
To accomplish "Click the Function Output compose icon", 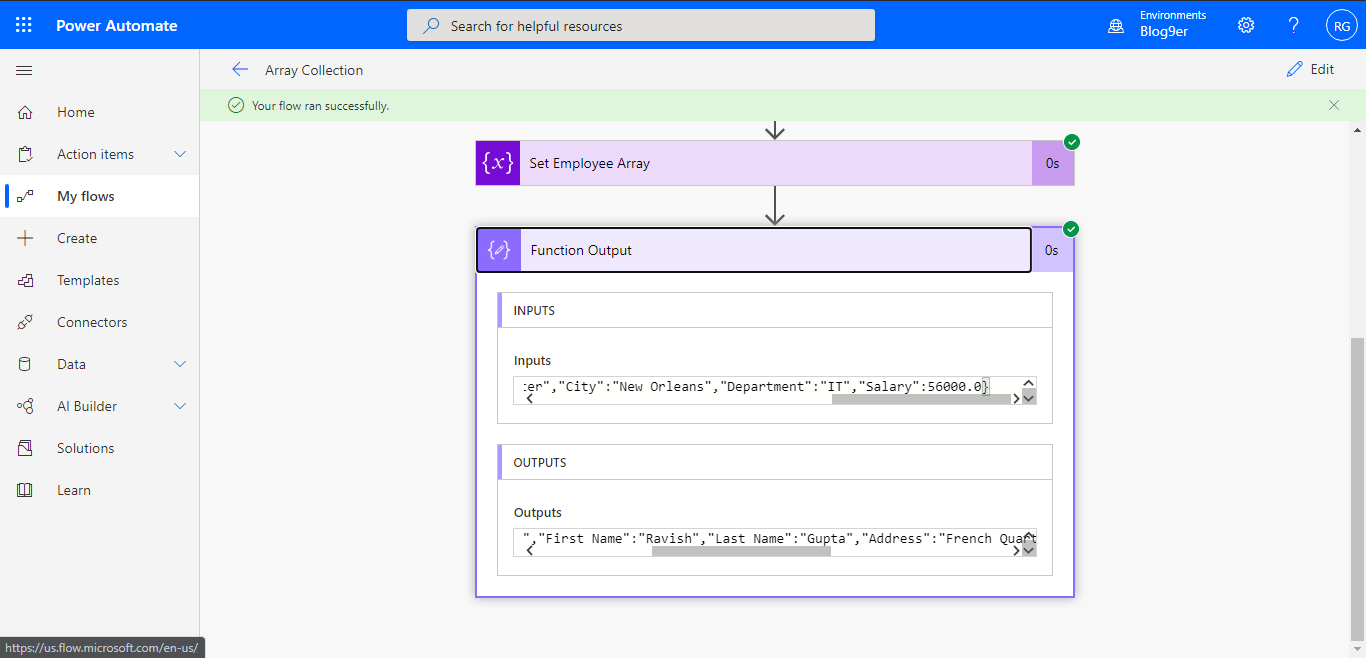I will click(x=499, y=250).
